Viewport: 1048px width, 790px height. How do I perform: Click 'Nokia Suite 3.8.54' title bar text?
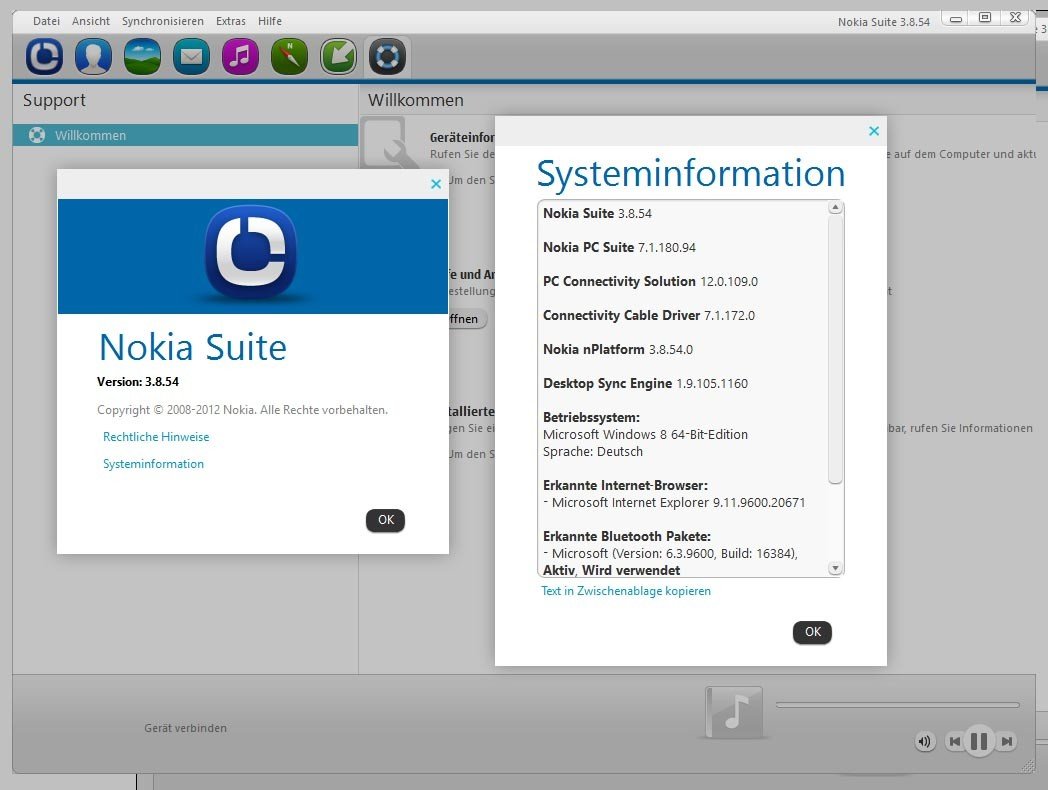[884, 22]
